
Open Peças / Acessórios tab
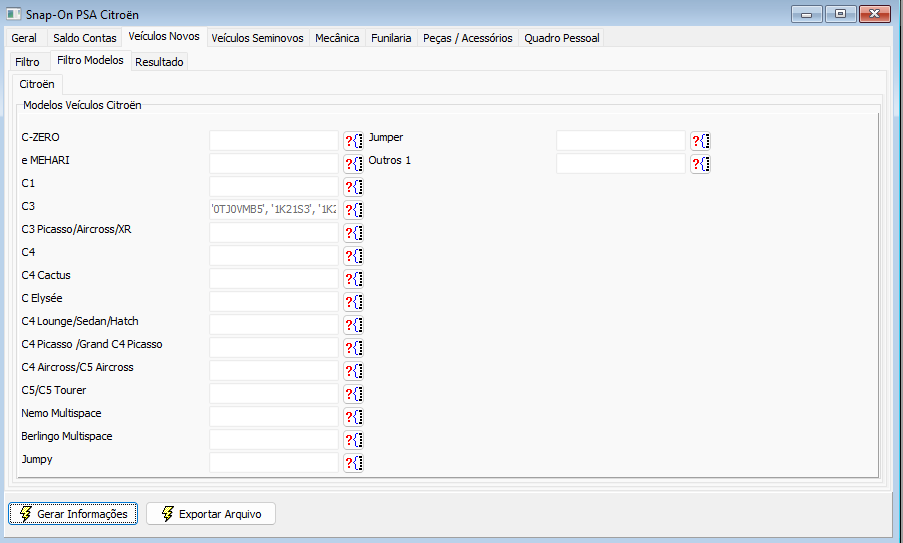click(468, 38)
